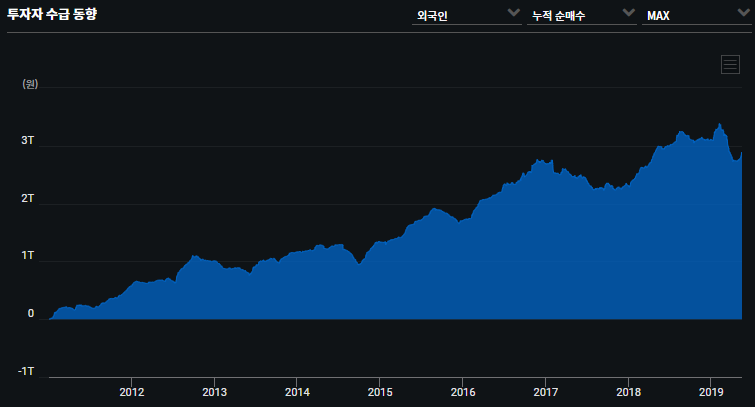Click the chart peak in early 2019

719,124
